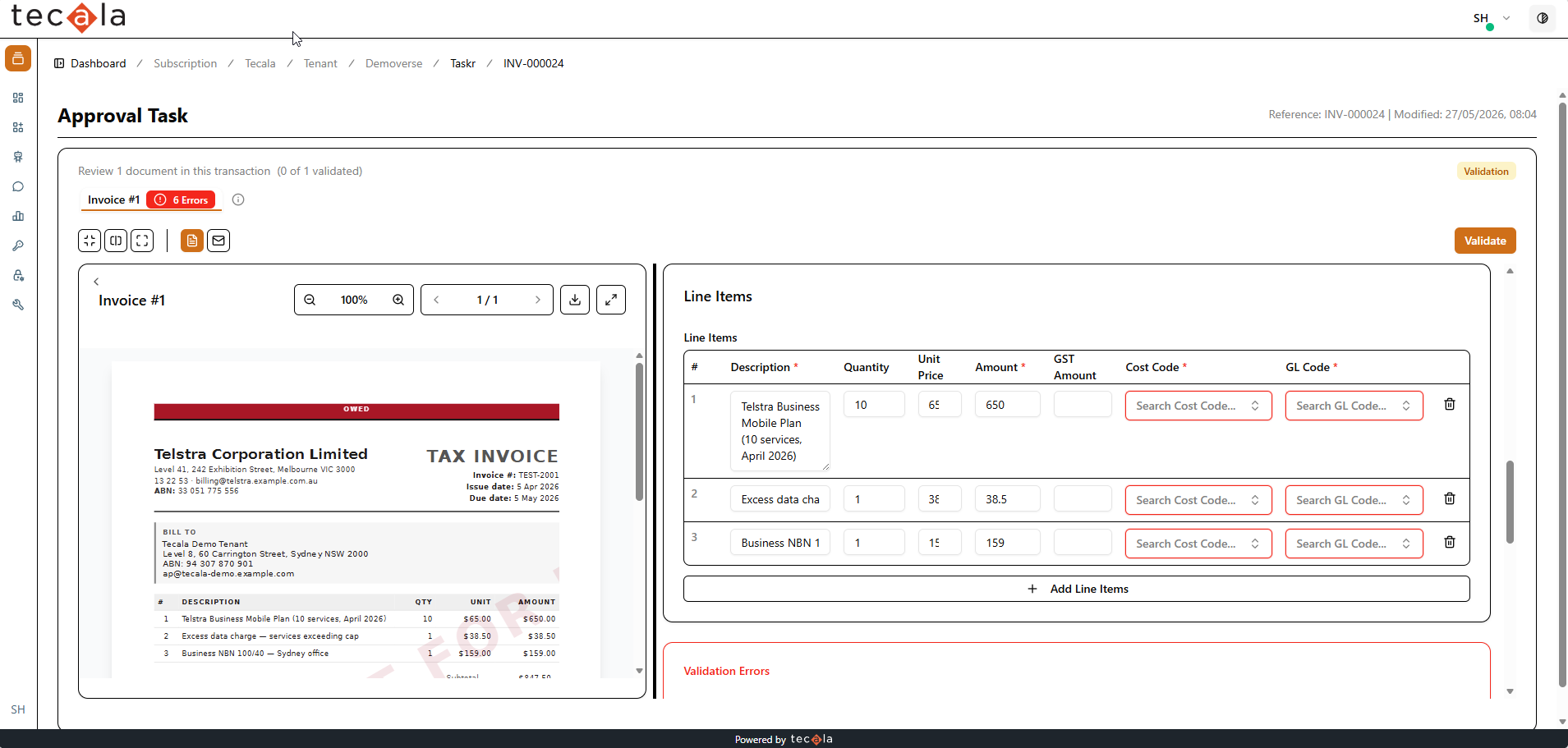Click the SH initials in sidebar

click(x=18, y=709)
